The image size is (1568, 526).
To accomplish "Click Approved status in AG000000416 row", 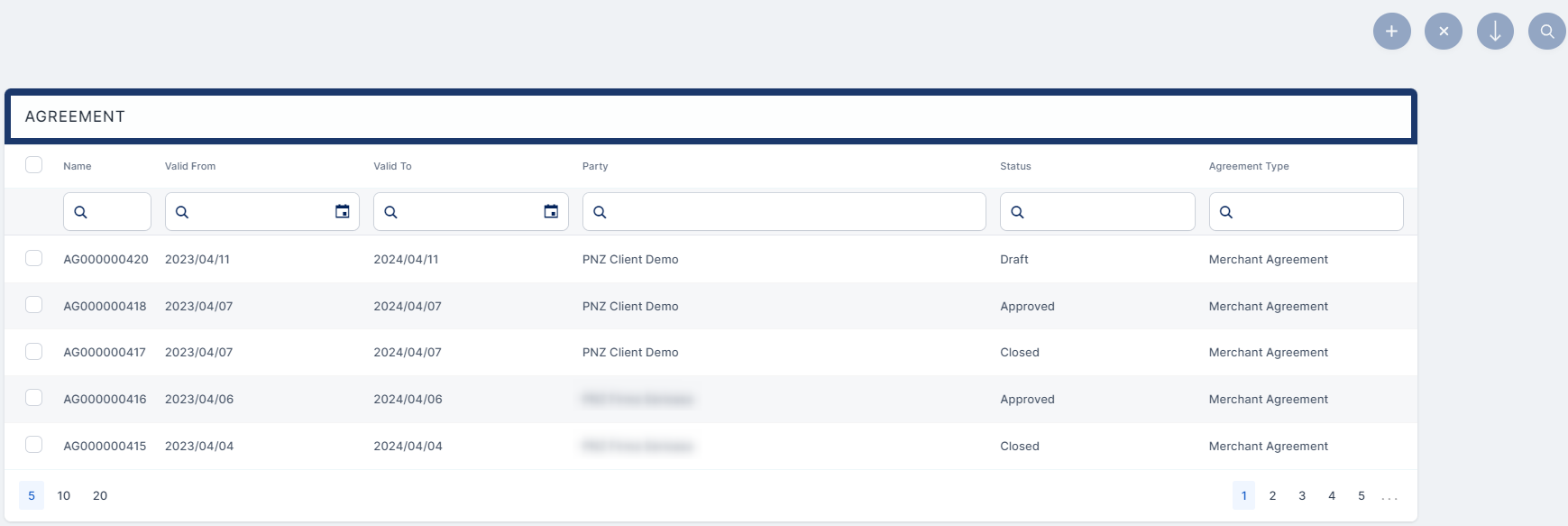I will coord(1027,399).
